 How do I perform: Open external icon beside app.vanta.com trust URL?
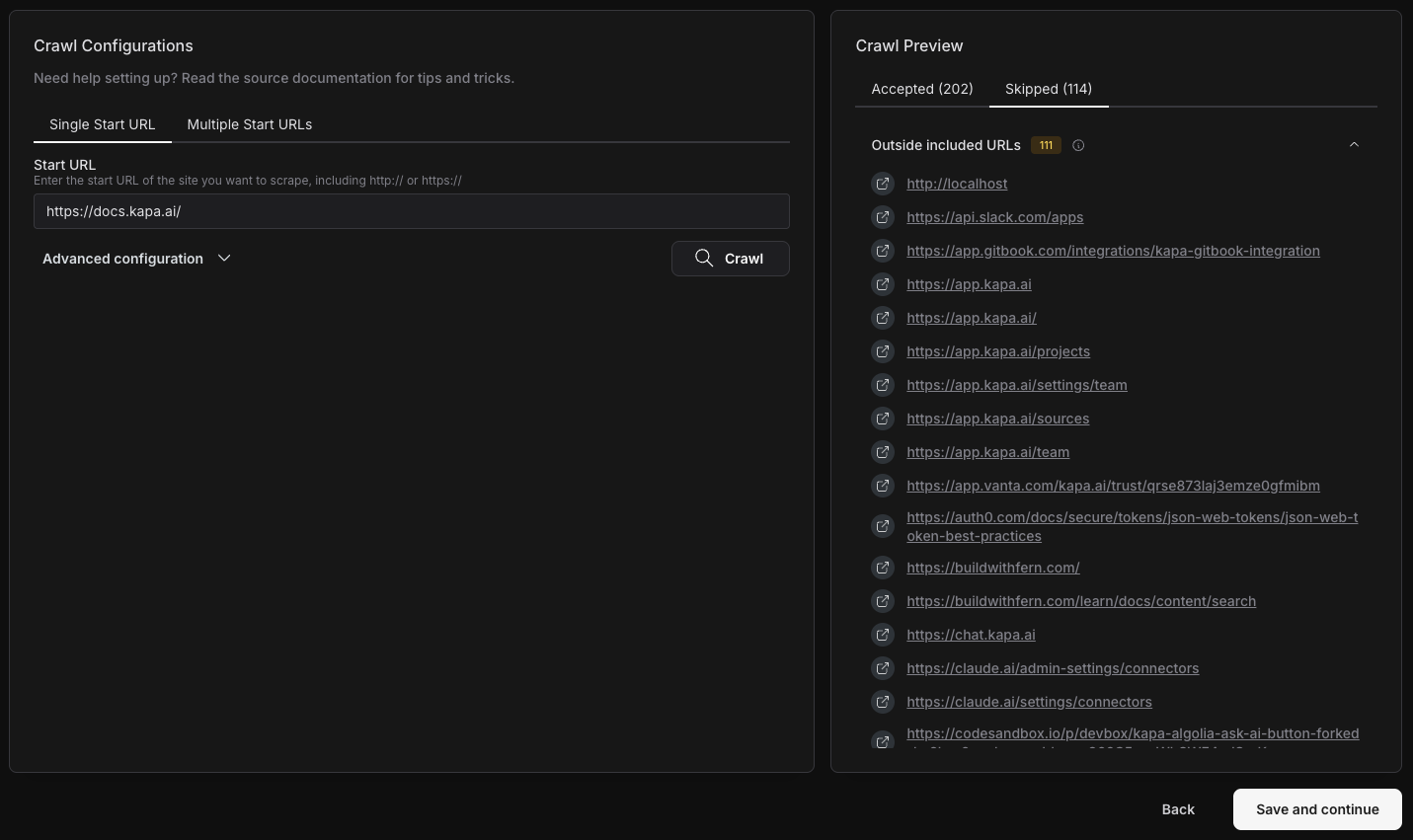[883, 486]
